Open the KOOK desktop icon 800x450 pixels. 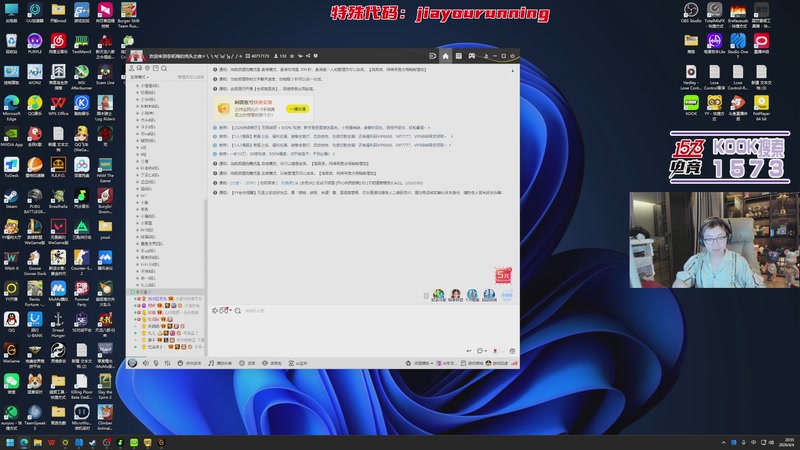point(691,106)
